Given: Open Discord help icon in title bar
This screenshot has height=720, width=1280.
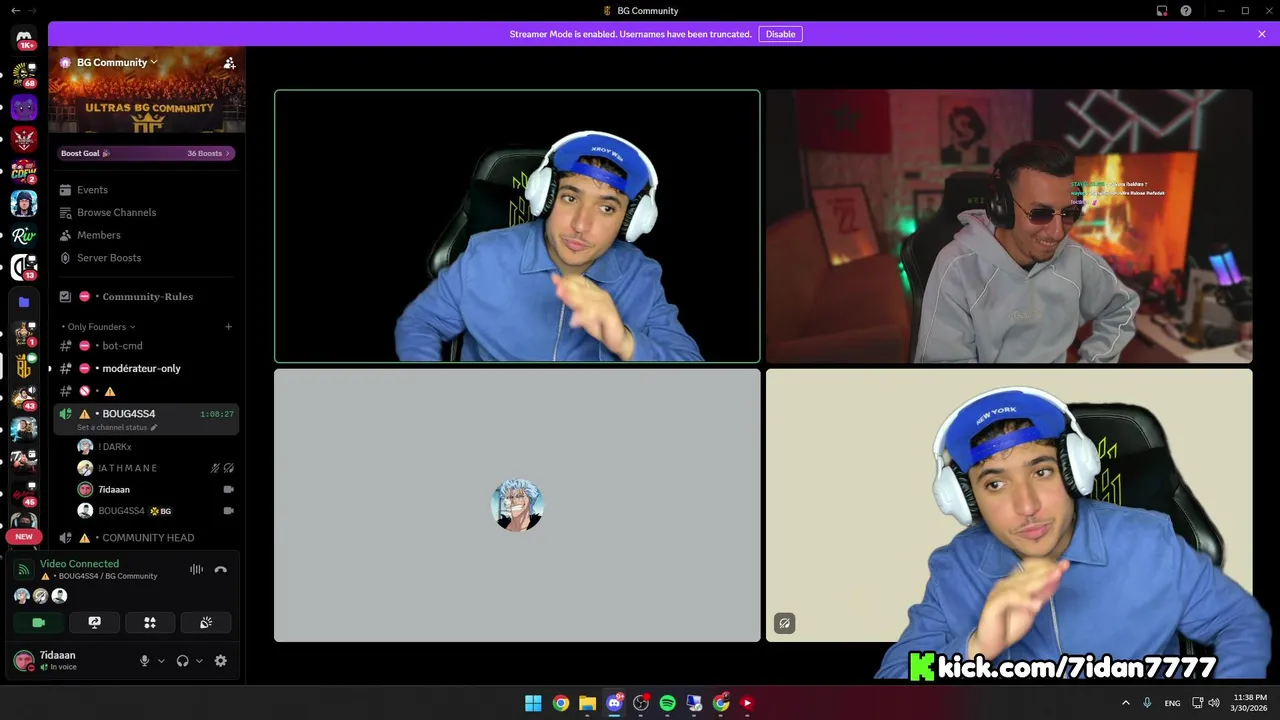Looking at the screenshot, I should tap(1186, 11).
